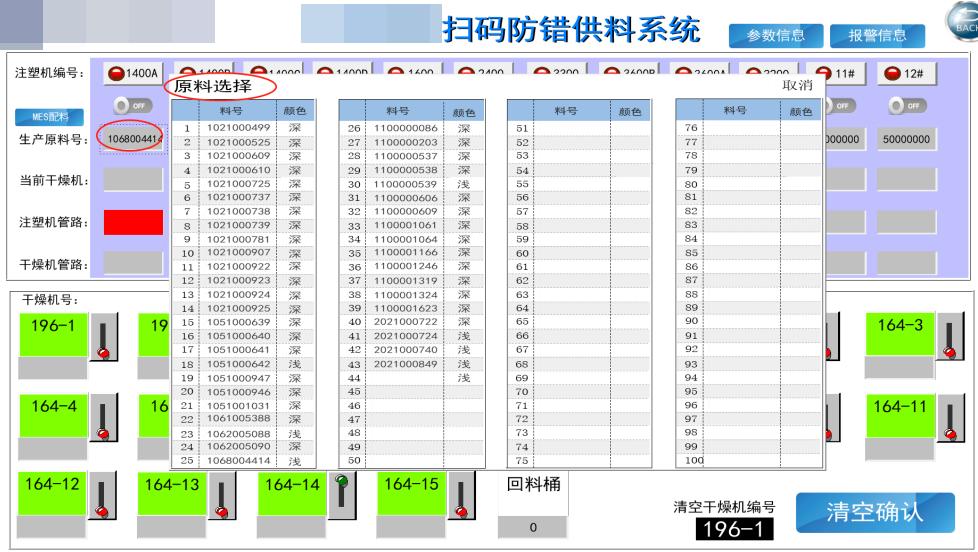Open the 参数信息 page
Image resolution: width=978 pixels, height=552 pixels.
coord(776,36)
